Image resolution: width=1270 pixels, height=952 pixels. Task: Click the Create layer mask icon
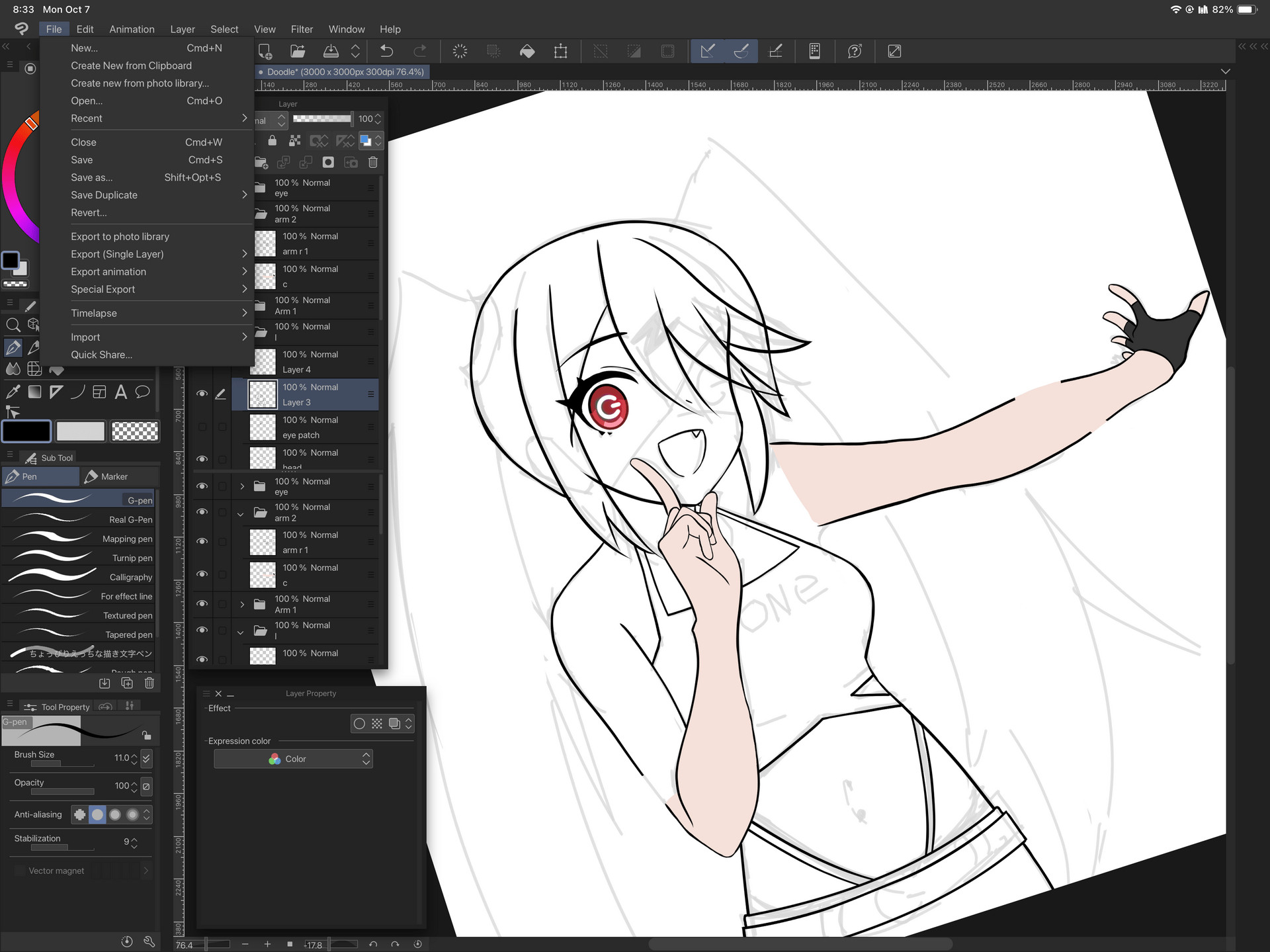tap(328, 162)
